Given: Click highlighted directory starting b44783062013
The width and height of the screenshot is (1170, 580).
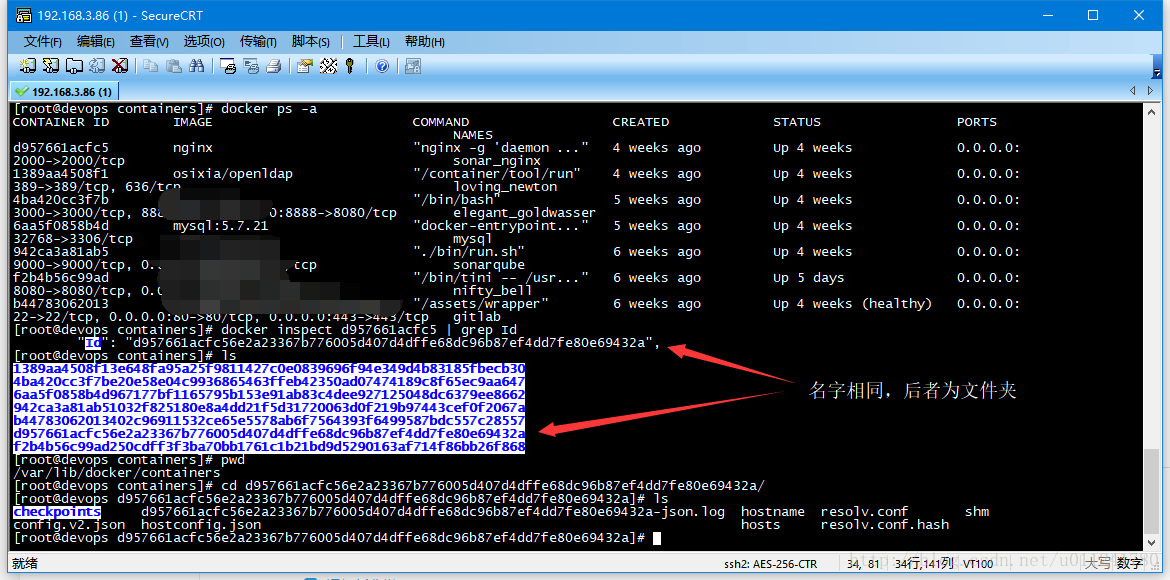Looking at the screenshot, I should [269, 421].
